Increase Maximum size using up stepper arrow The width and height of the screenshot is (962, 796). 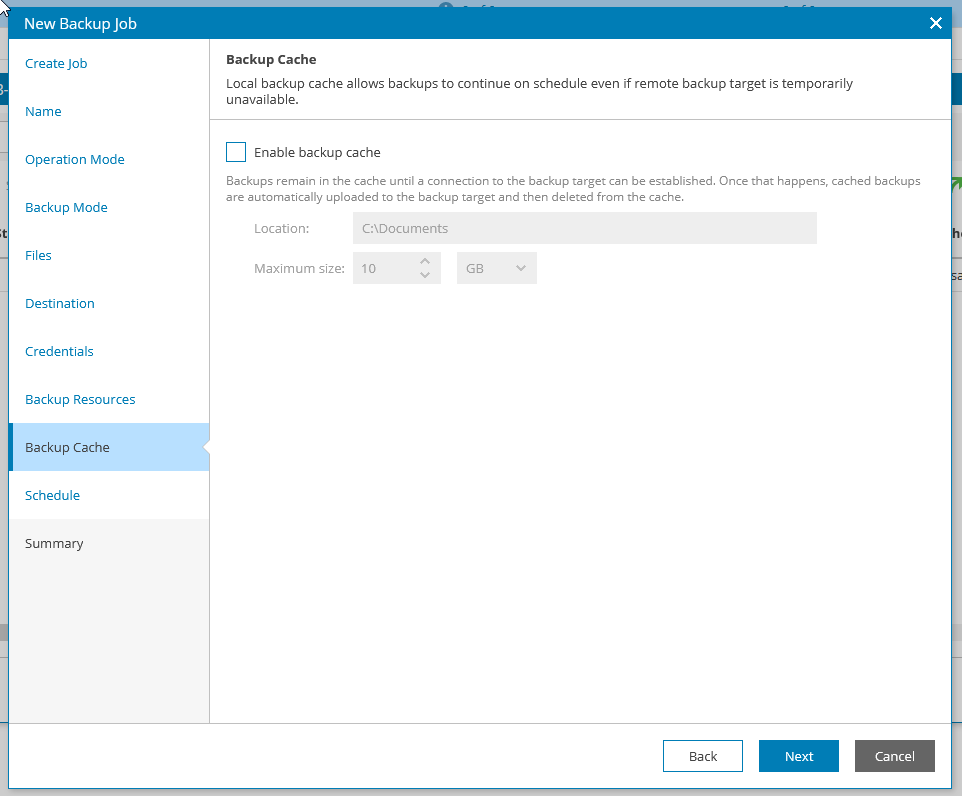tap(424, 262)
